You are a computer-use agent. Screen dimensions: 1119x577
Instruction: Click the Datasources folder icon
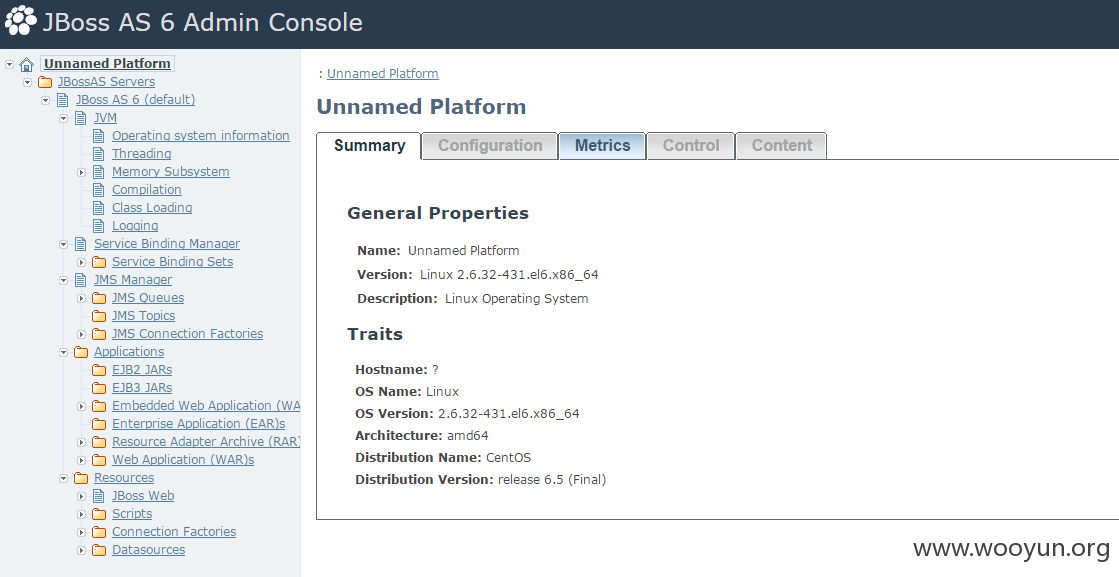(99, 550)
